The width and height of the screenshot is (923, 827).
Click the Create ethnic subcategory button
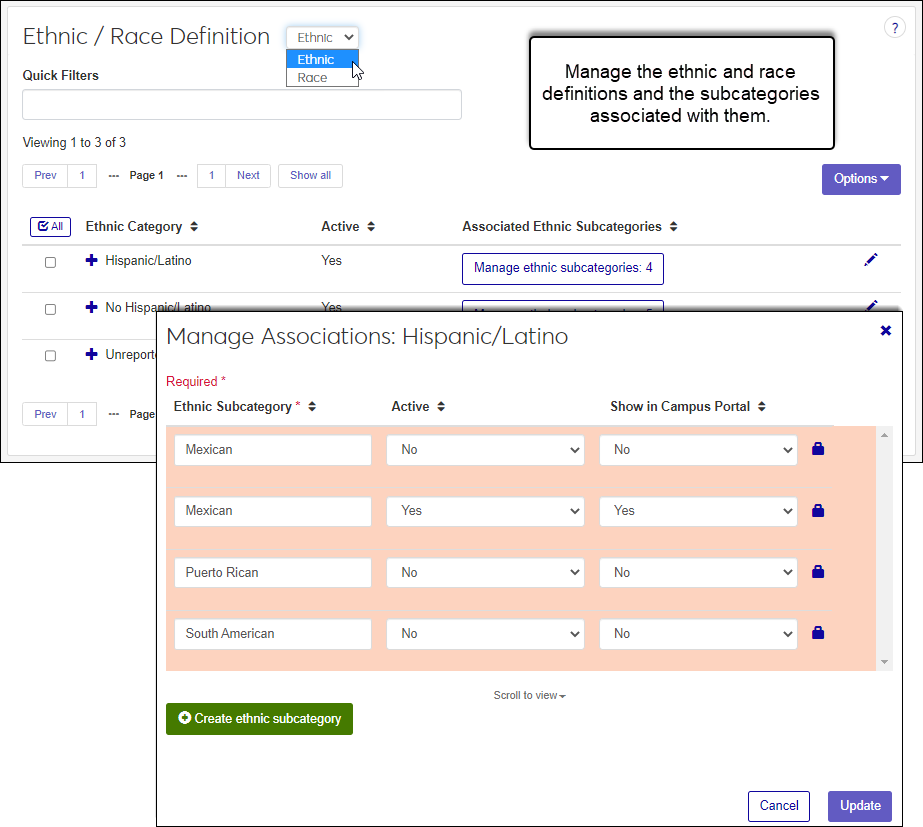coord(259,718)
